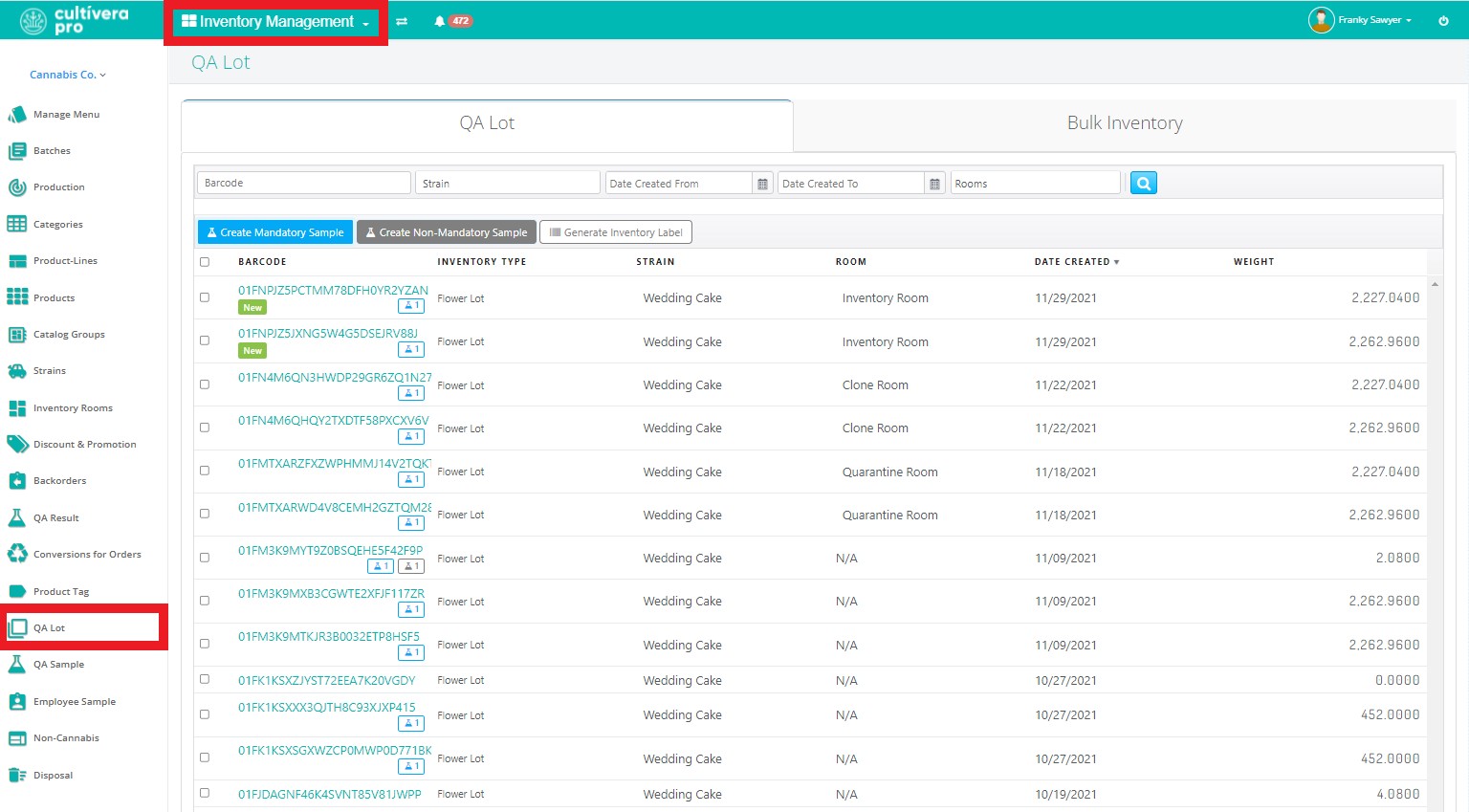The width and height of the screenshot is (1469, 812).
Task: Toggle the select-all checkbox in table header
Action: (x=205, y=262)
